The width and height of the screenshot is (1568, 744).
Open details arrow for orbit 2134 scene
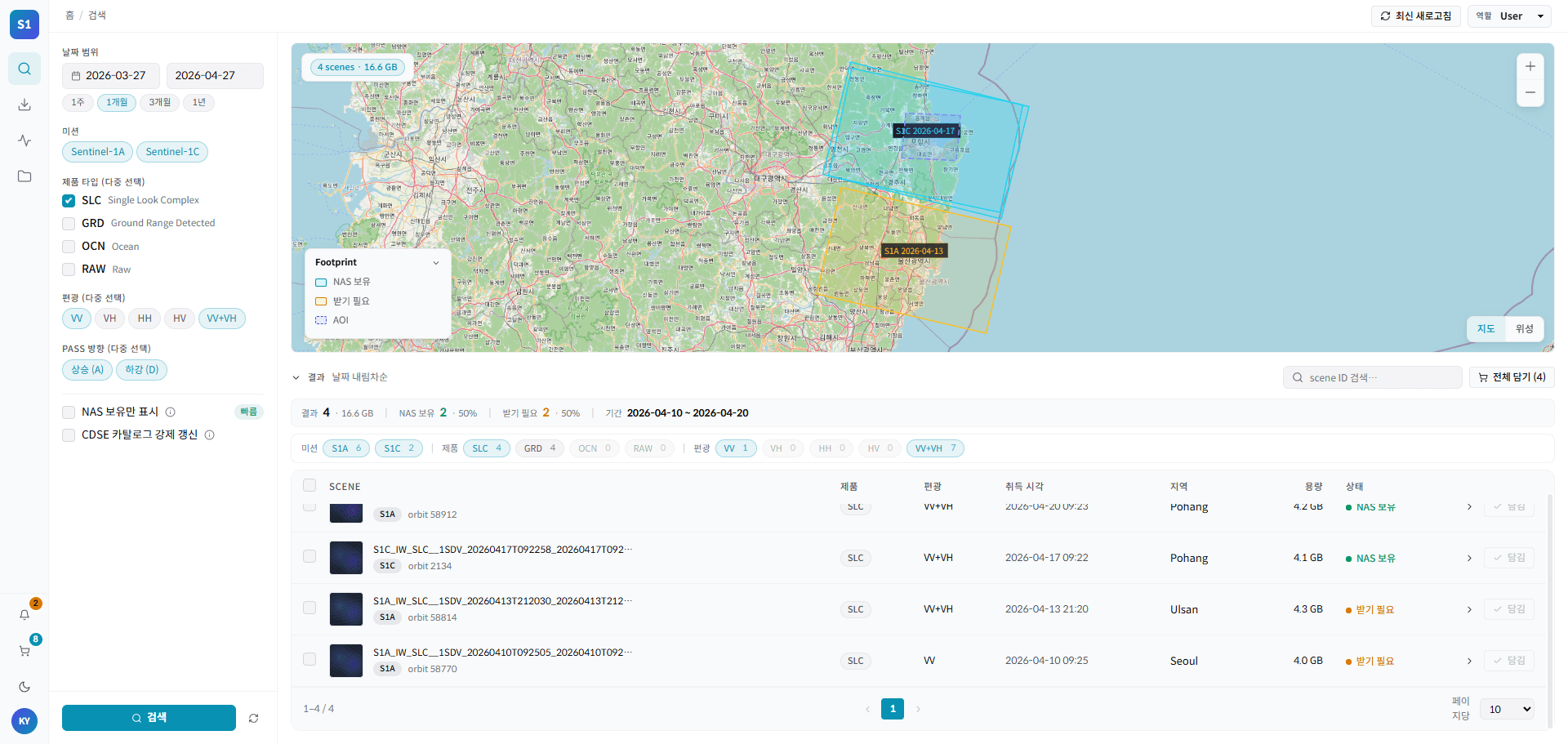pyautogui.click(x=1469, y=558)
